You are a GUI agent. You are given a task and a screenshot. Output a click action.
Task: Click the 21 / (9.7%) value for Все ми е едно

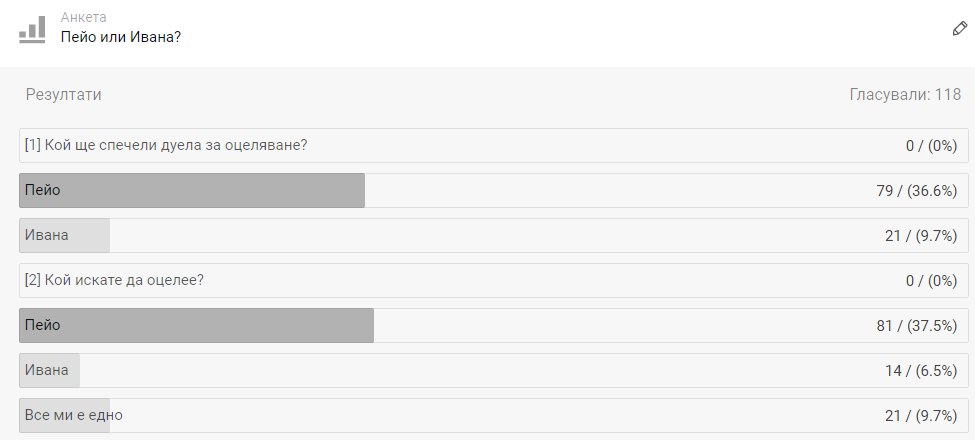click(921, 416)
